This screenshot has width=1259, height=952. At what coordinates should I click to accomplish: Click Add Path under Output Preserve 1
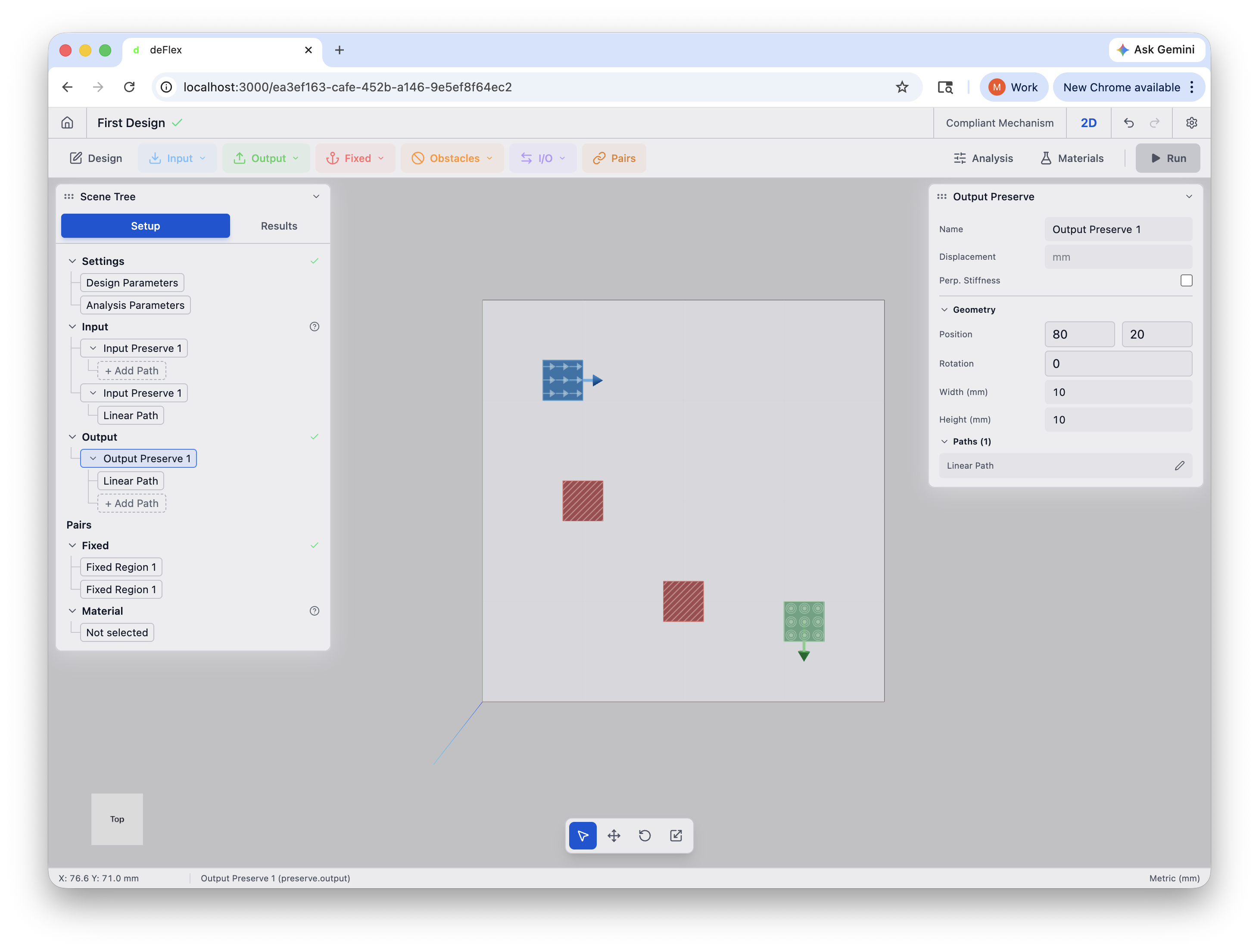tap(131, 503)
